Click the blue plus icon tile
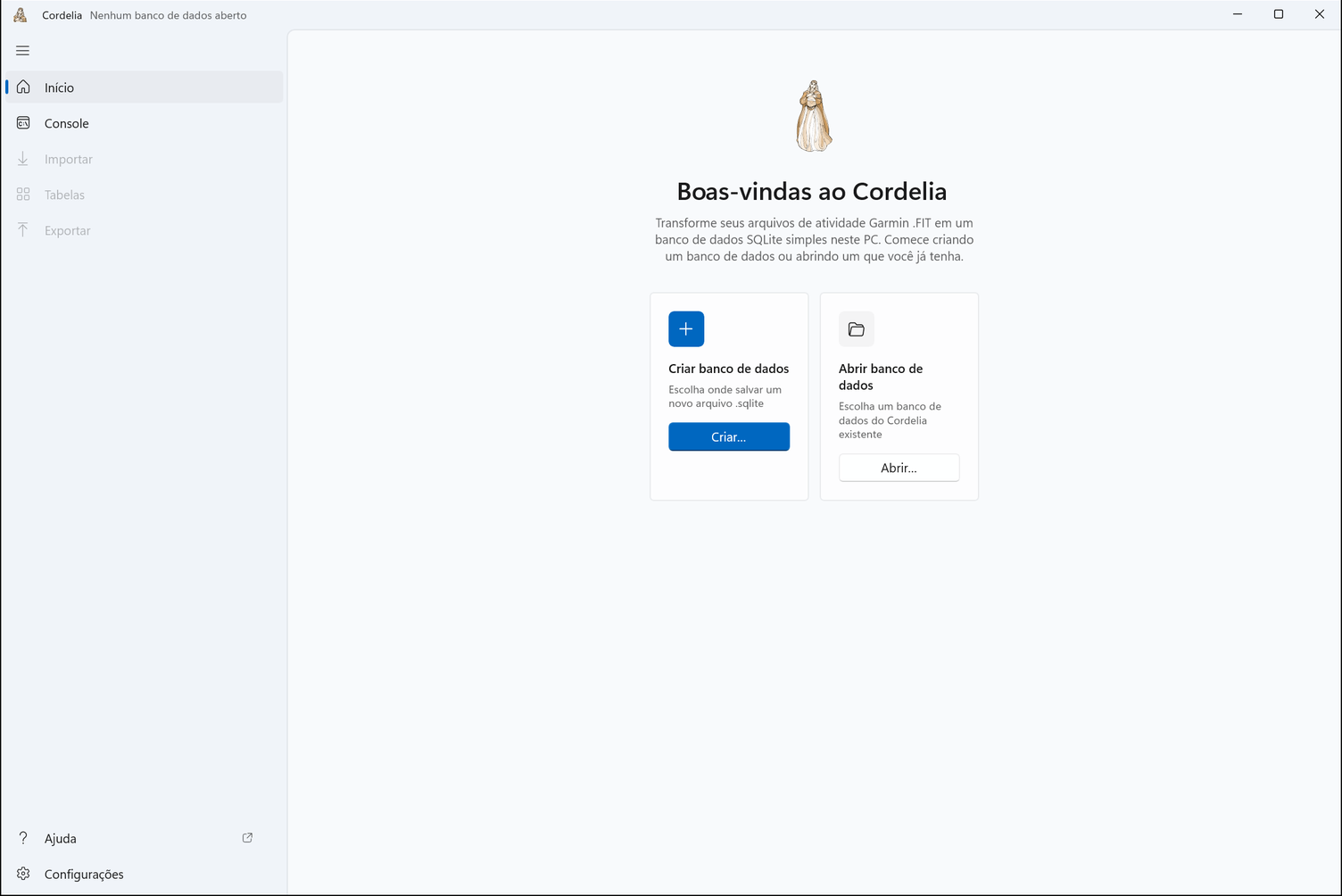This screenshot has height=896, width=1342. (x=686, y=329)
